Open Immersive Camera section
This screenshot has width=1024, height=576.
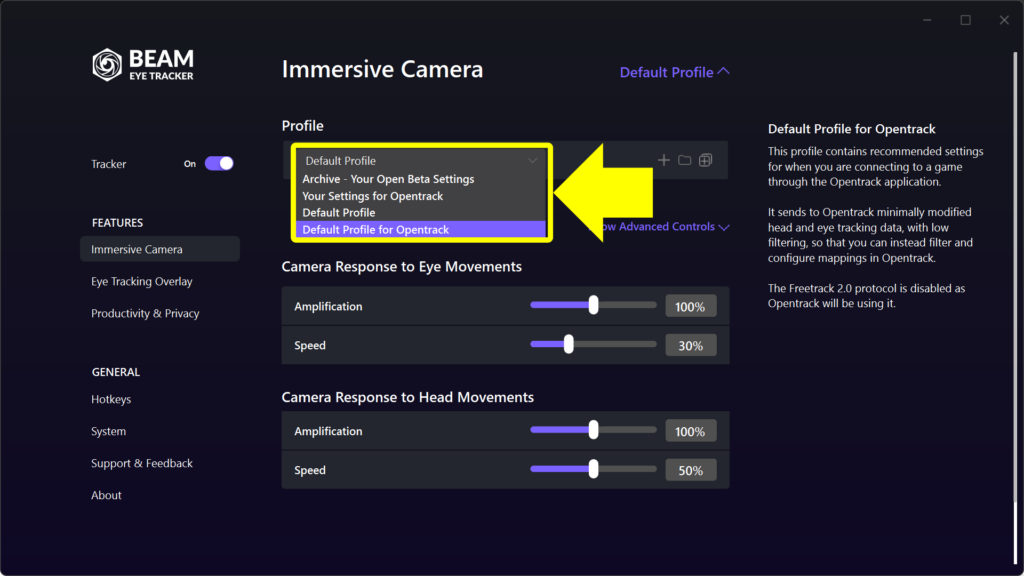[x=160, y=249]
